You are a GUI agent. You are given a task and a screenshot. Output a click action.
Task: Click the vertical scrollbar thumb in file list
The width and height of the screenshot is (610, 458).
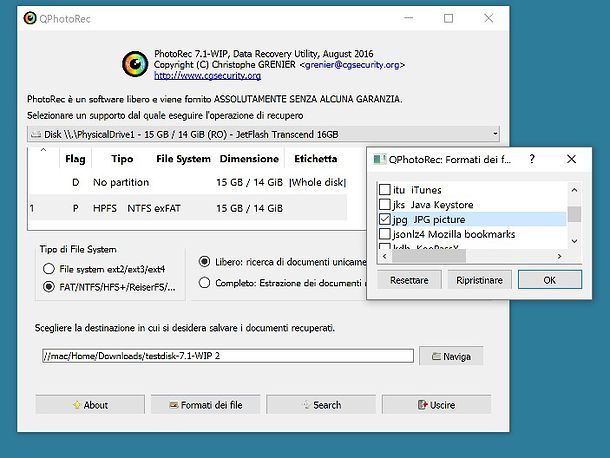click(x=574, y=214)
